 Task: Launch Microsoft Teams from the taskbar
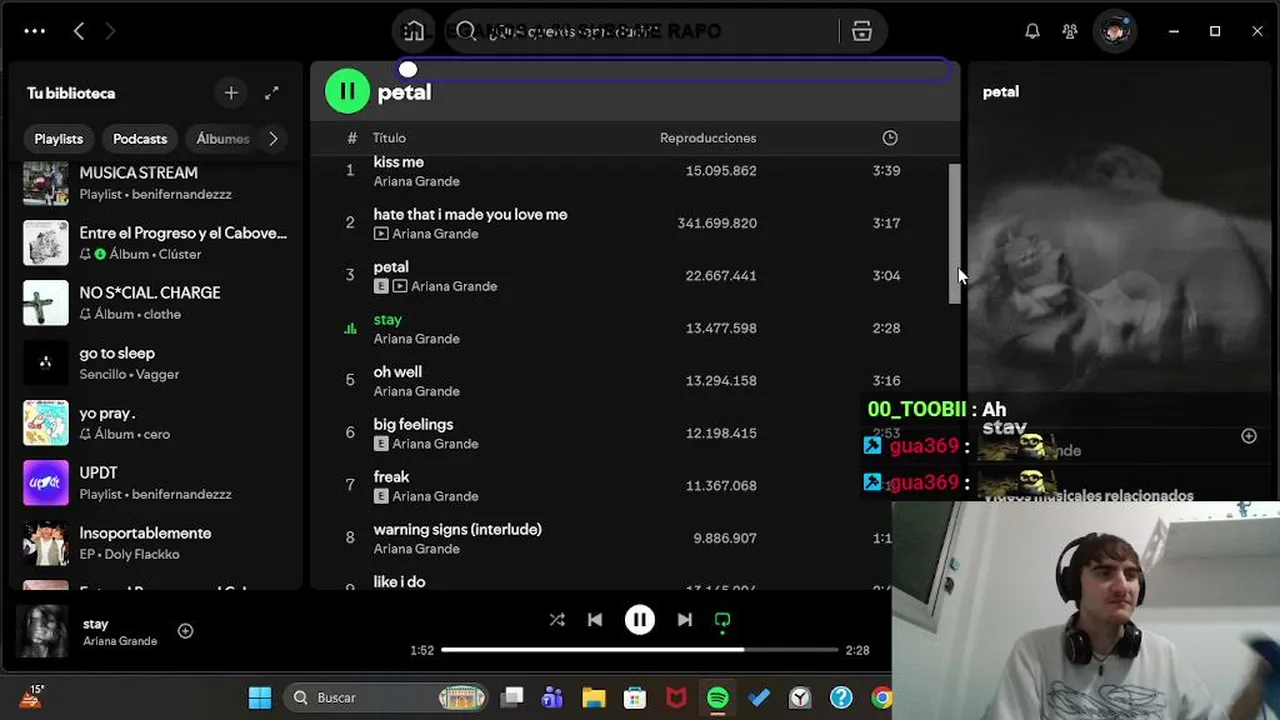(552, 698)
